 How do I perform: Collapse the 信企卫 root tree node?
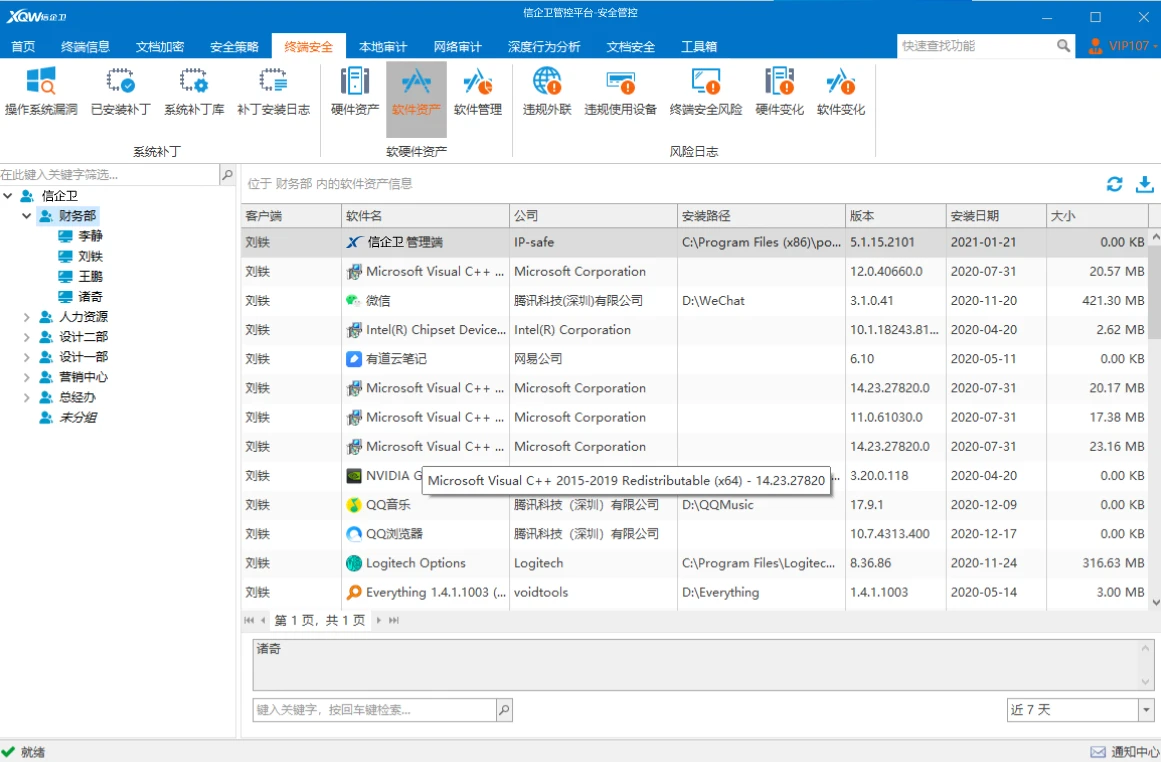8,195
